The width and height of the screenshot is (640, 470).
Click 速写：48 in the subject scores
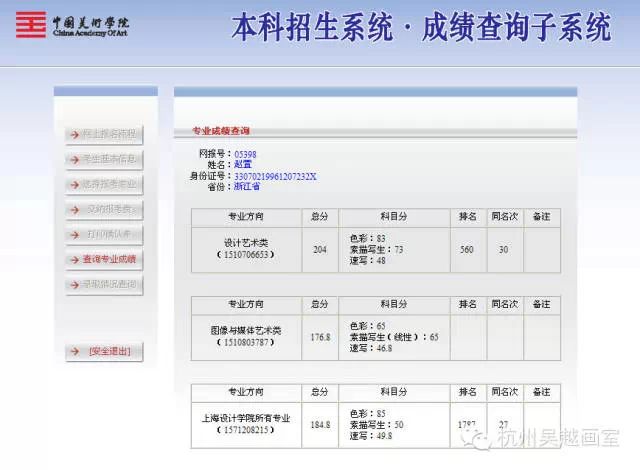click(367, 260)
